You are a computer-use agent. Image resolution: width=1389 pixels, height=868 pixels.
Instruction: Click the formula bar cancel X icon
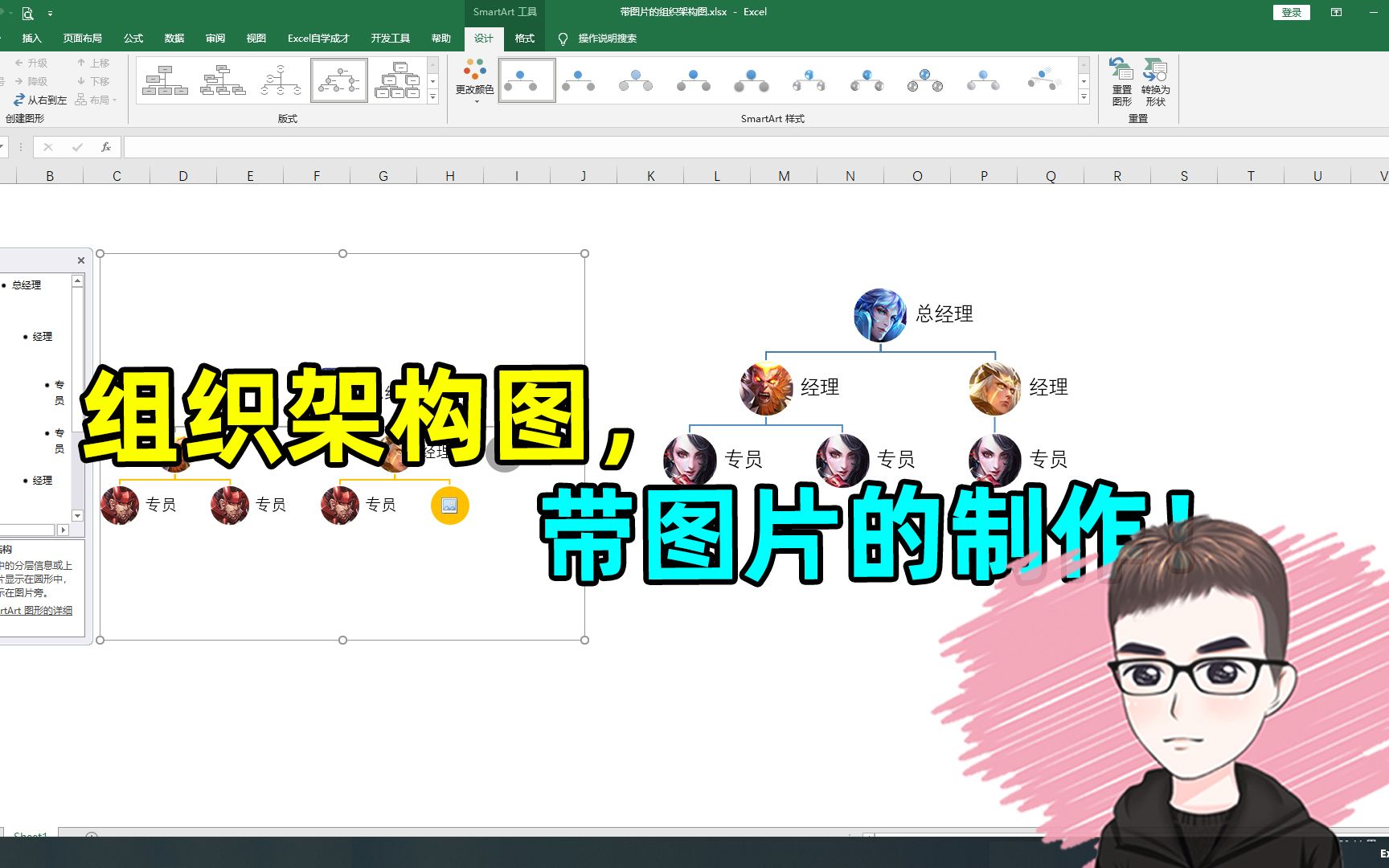click(48, 147)
